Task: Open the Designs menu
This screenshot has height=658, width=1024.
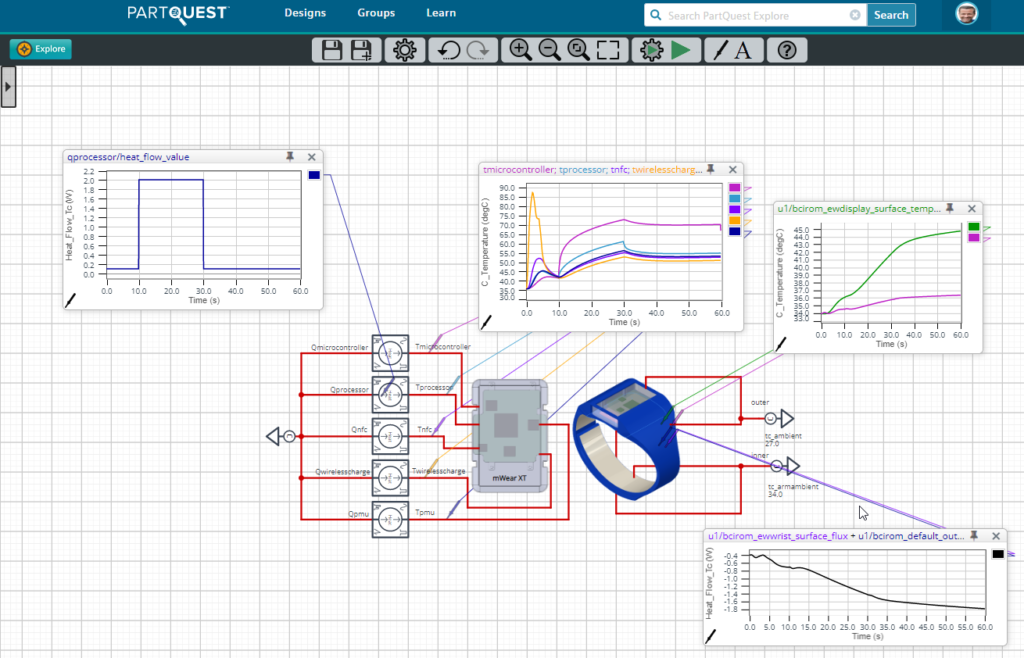Action: pos(305,13)
